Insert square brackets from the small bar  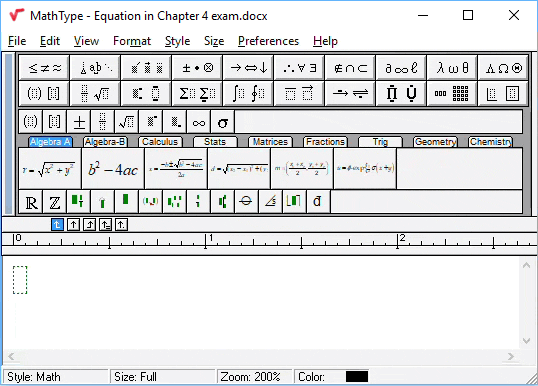55,122
